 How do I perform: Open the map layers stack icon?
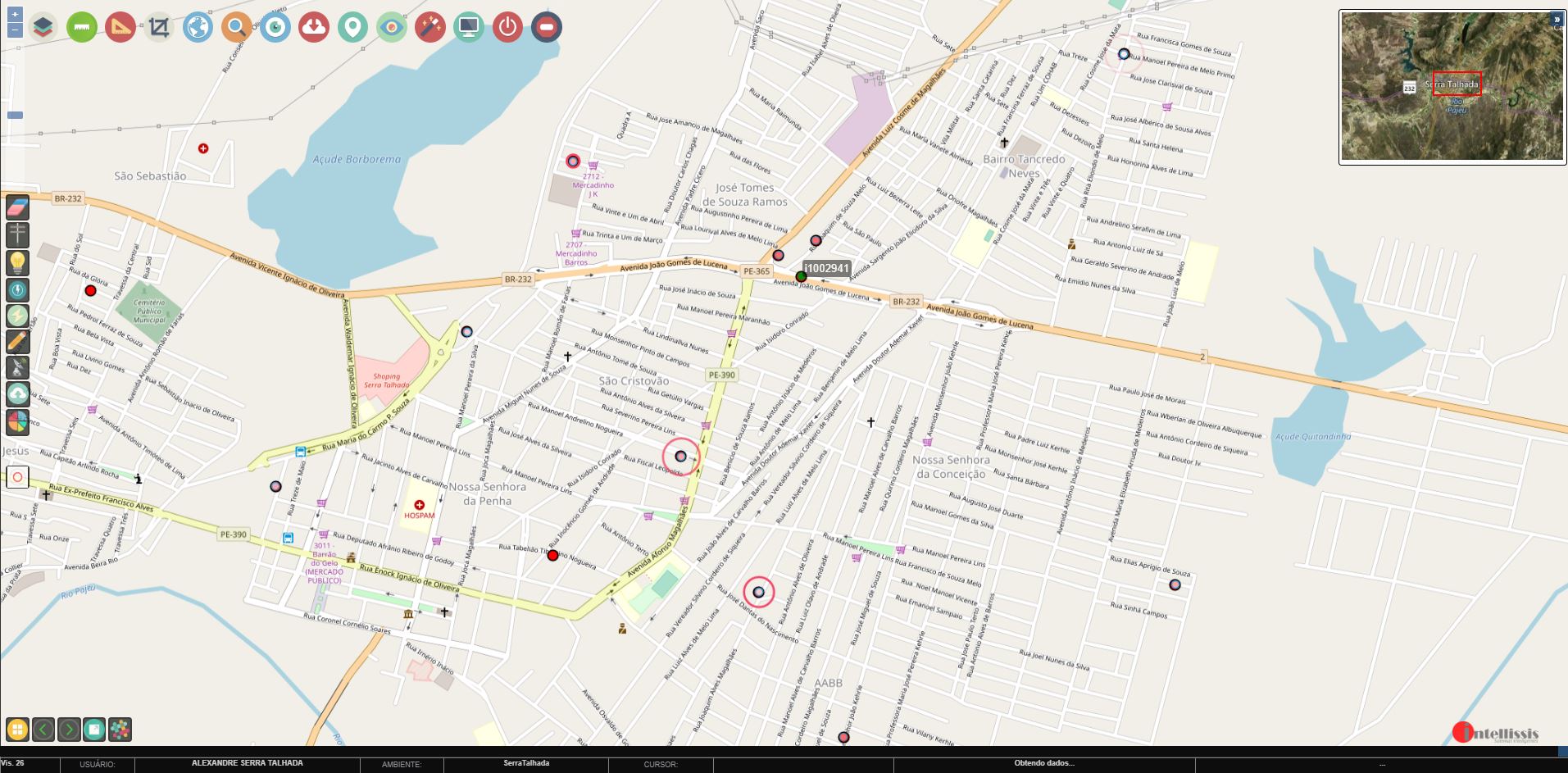[x=43, y=28]
